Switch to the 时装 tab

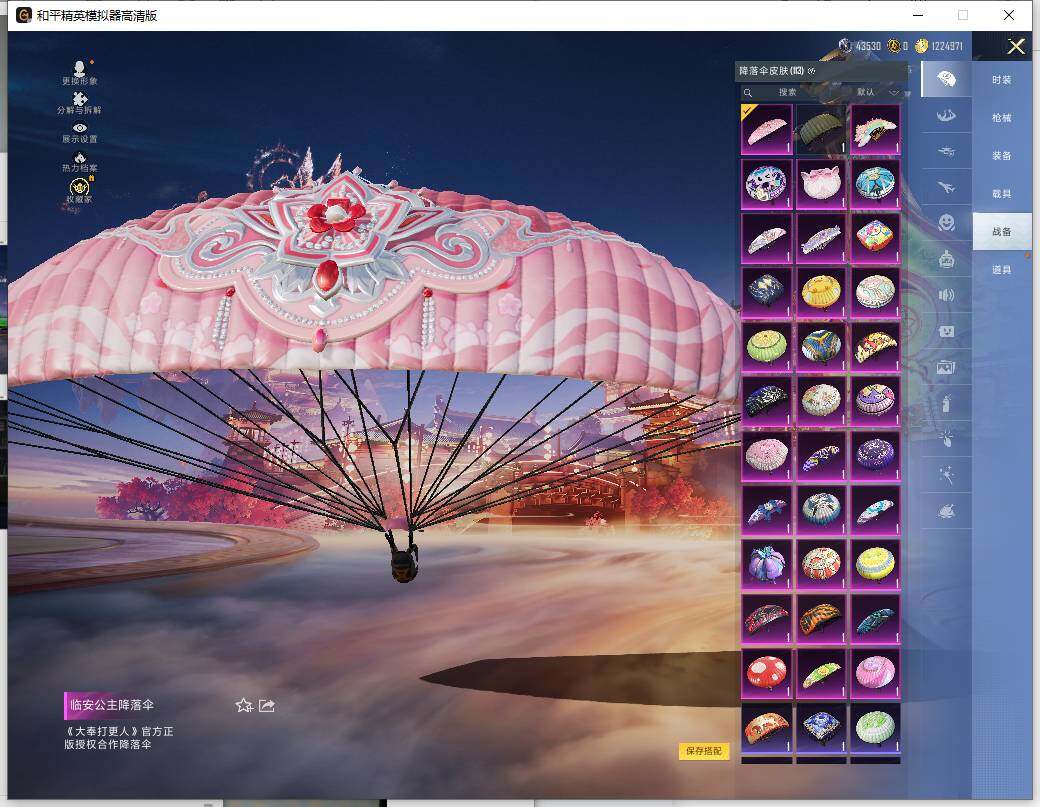[x=1001, y=80]
